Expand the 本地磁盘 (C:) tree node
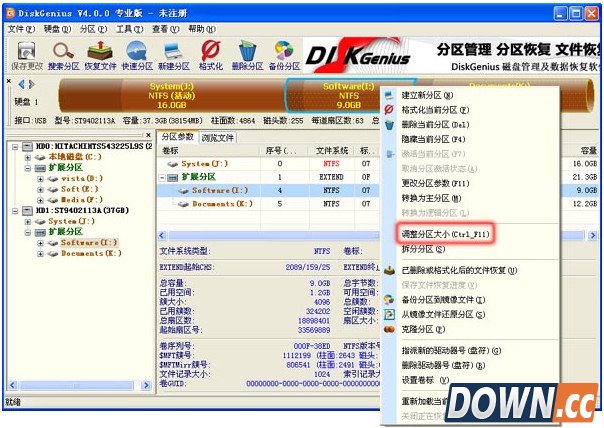The width and height of the screenshot is (604, 428). 28,157
